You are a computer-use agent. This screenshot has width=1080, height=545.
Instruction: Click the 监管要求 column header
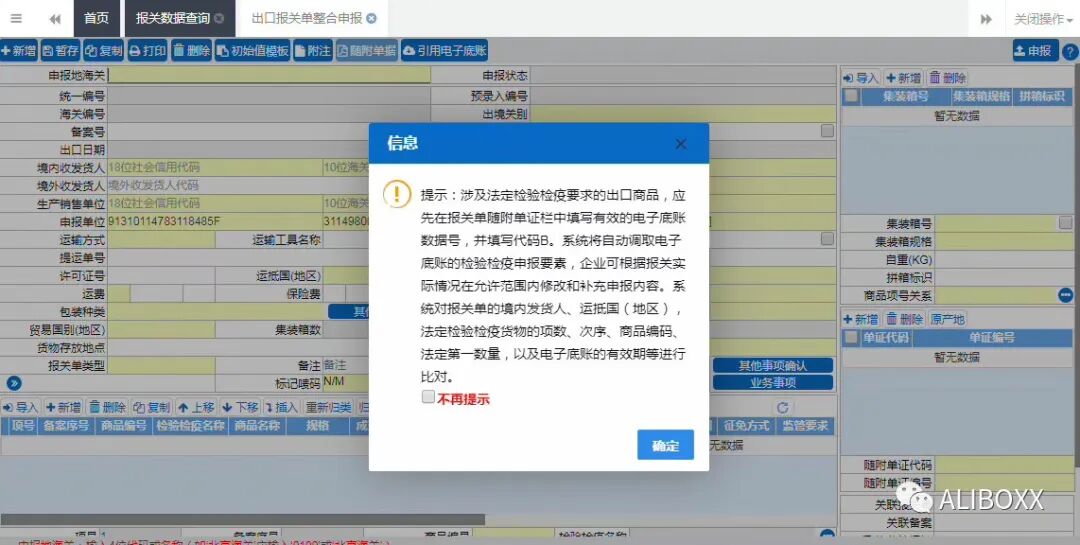click(x=804, y=426)
